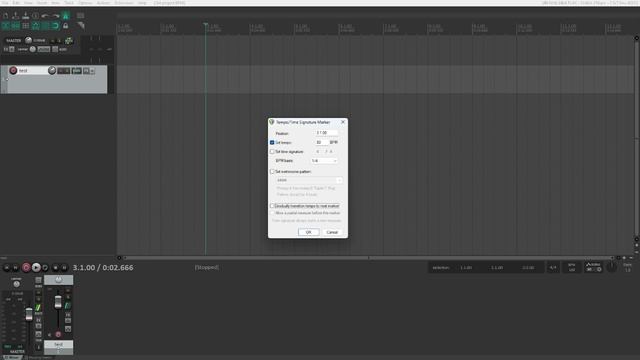Screen dimensions: 640x360
Task: Click the transport BPM field
Action: [571, 267]
